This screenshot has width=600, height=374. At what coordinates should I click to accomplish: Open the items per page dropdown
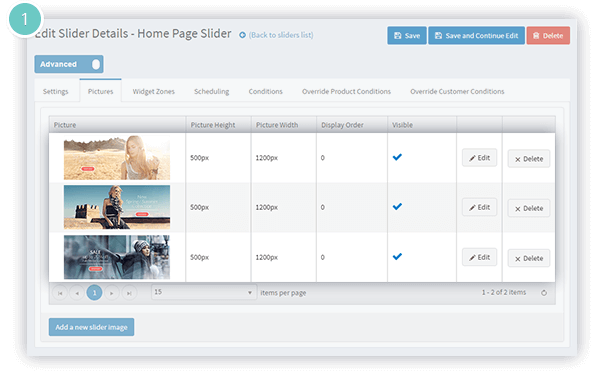[204, 292]
